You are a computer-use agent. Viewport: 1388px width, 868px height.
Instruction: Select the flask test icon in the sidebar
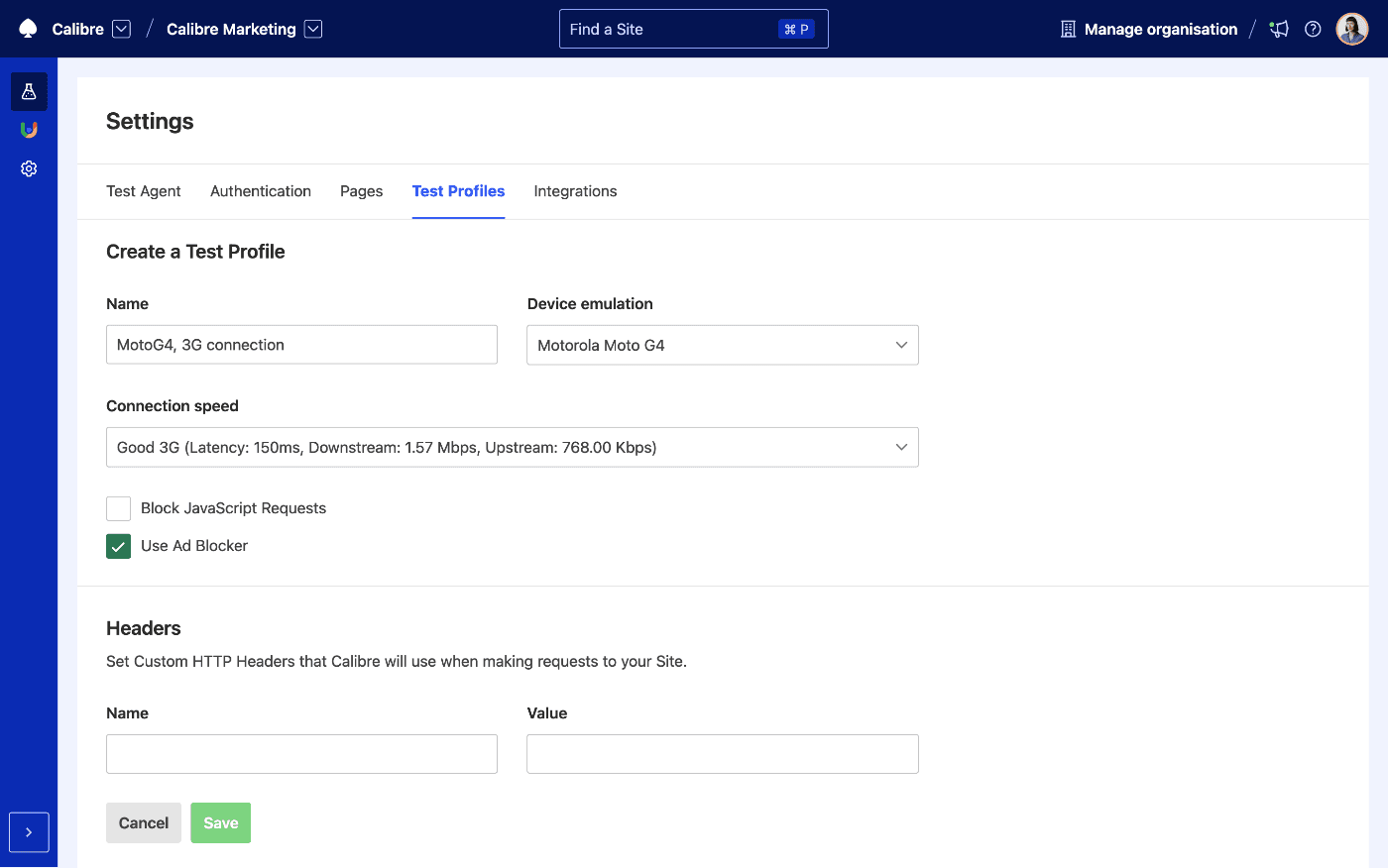(x=28, y=90)
